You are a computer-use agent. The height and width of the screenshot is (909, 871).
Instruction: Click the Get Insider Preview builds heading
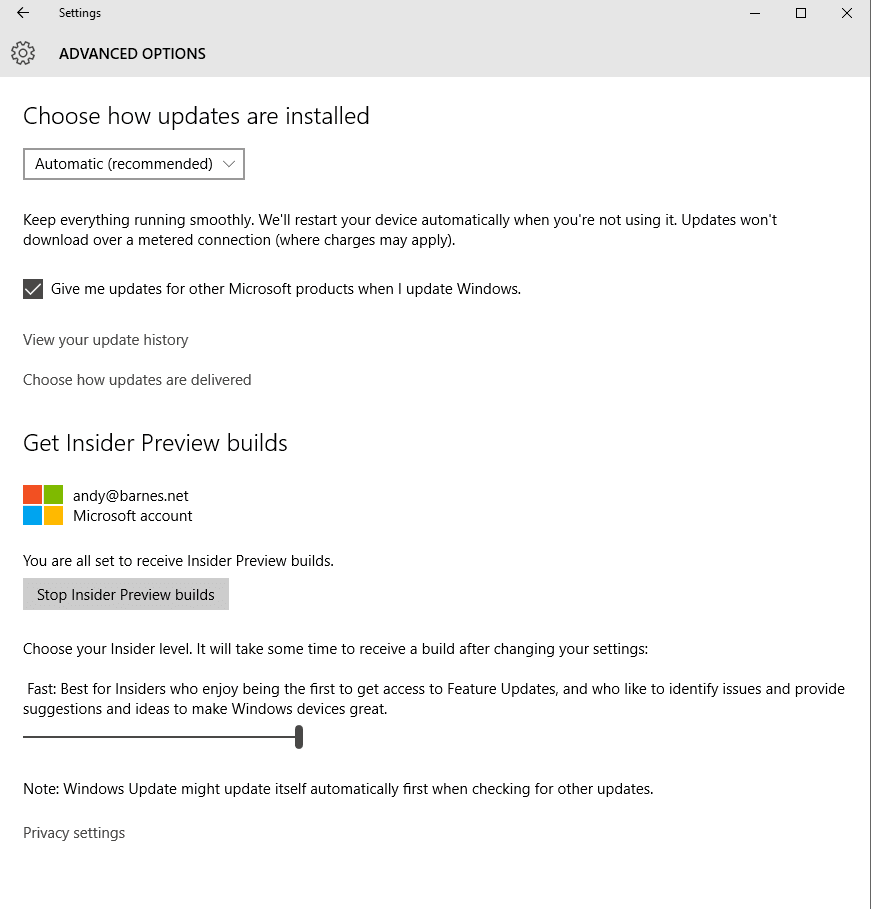point(155,443)
